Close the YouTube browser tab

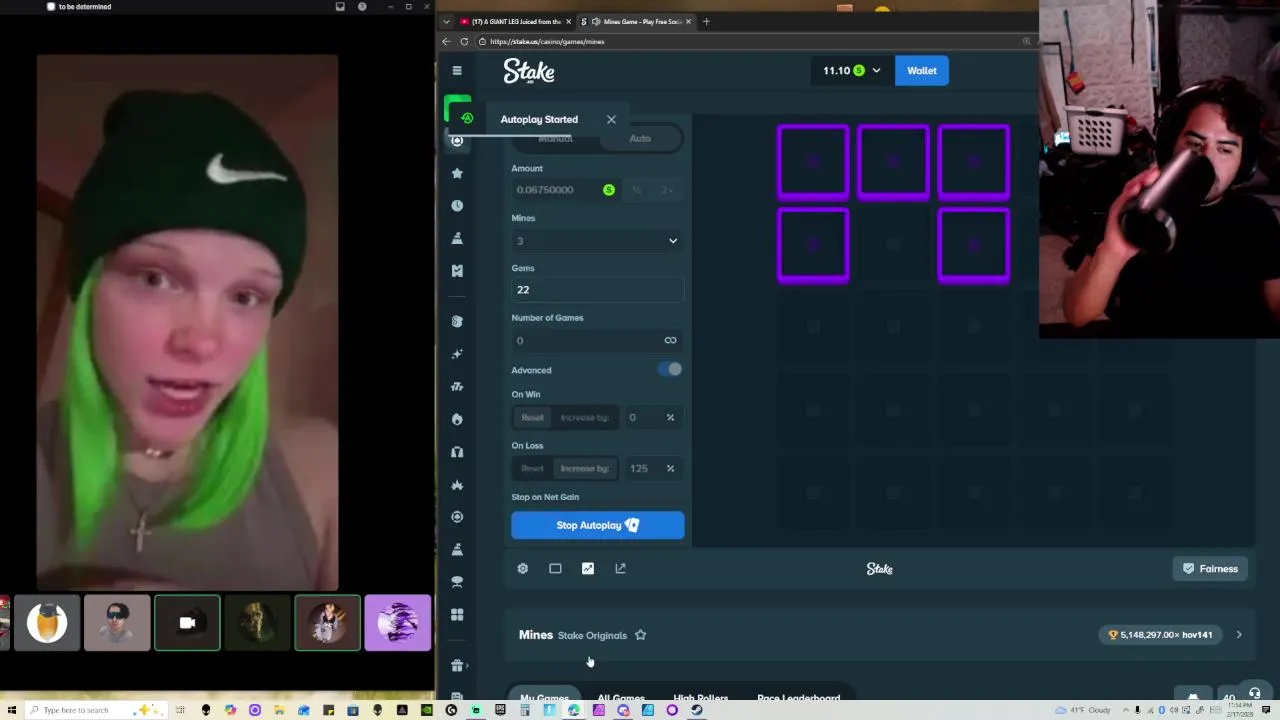click(569, 21)
